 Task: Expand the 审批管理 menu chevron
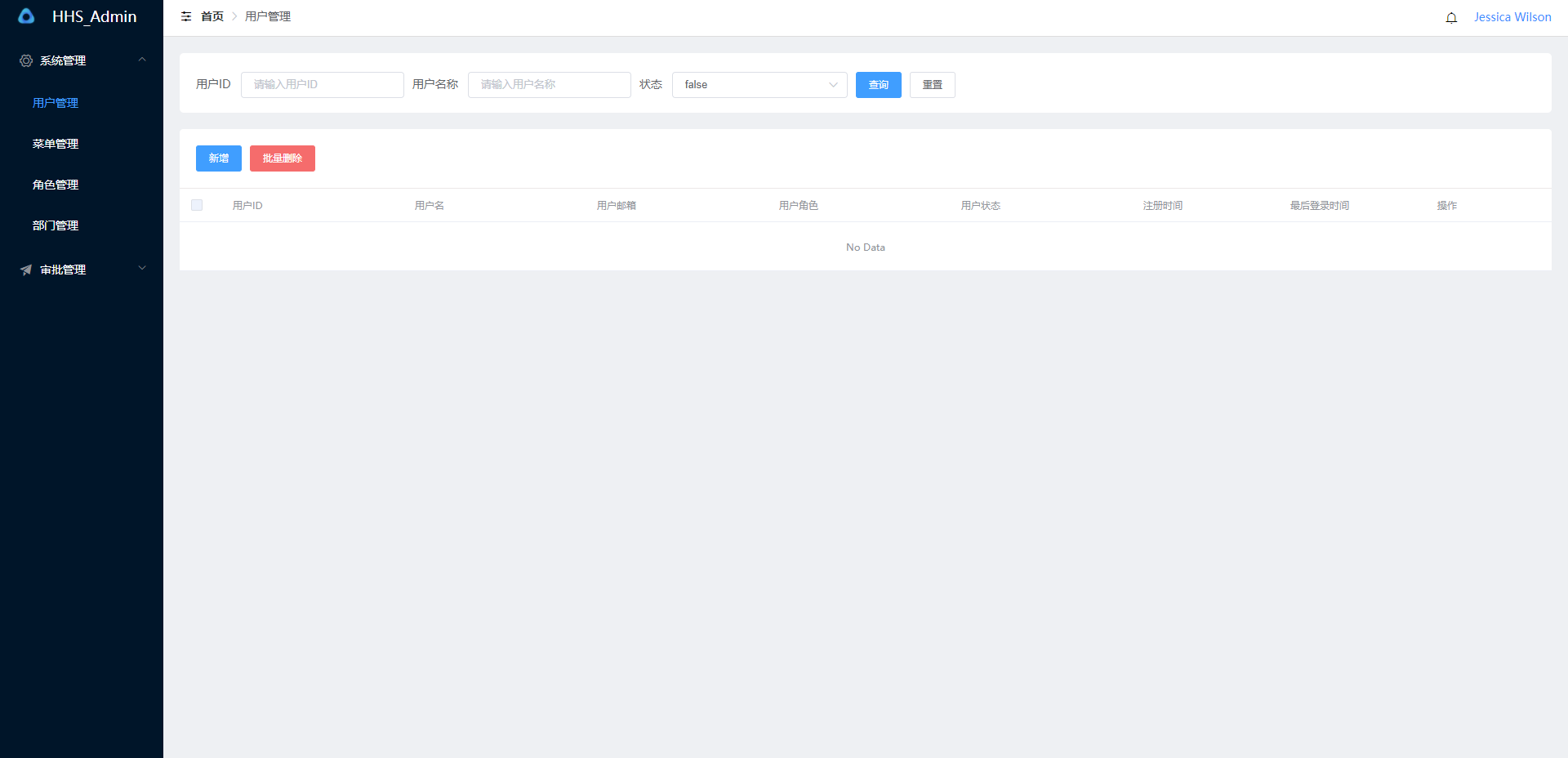pyautogui.click(x=142, y=268)
